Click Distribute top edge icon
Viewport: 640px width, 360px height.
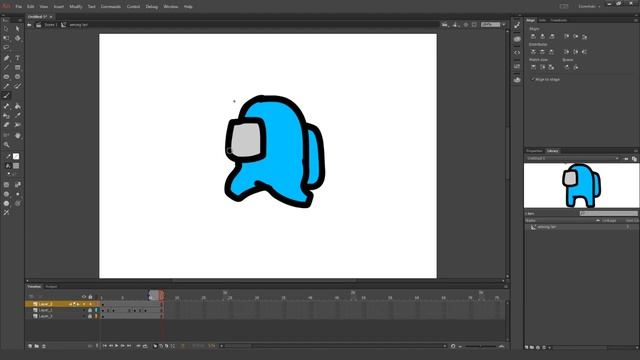coord(533,52)
